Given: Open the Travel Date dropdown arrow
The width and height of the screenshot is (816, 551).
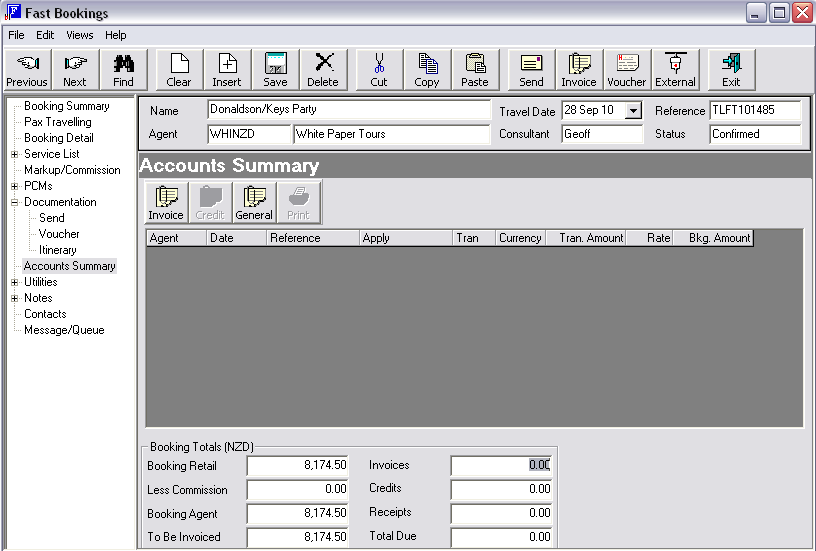Looking at the screenshot, I should (633, 110).
